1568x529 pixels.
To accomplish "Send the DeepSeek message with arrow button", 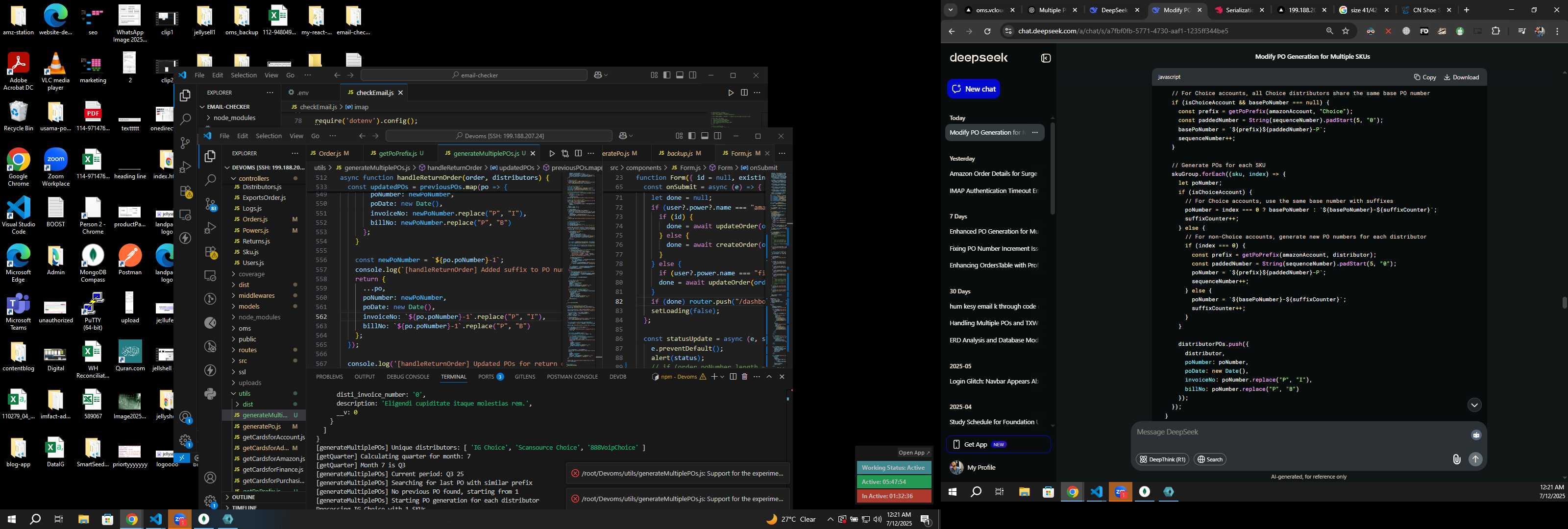I will coord(1475,459).
